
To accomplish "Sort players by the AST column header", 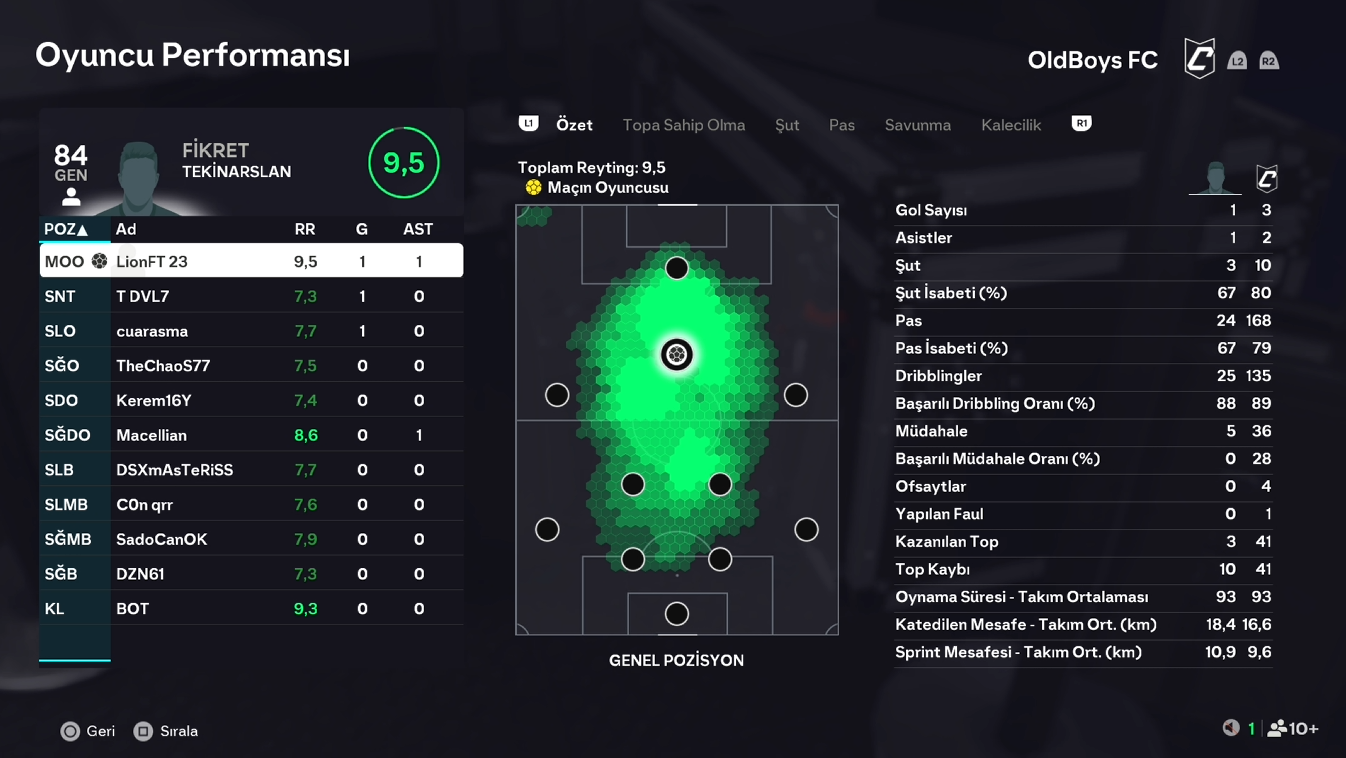I will (418, 230).
